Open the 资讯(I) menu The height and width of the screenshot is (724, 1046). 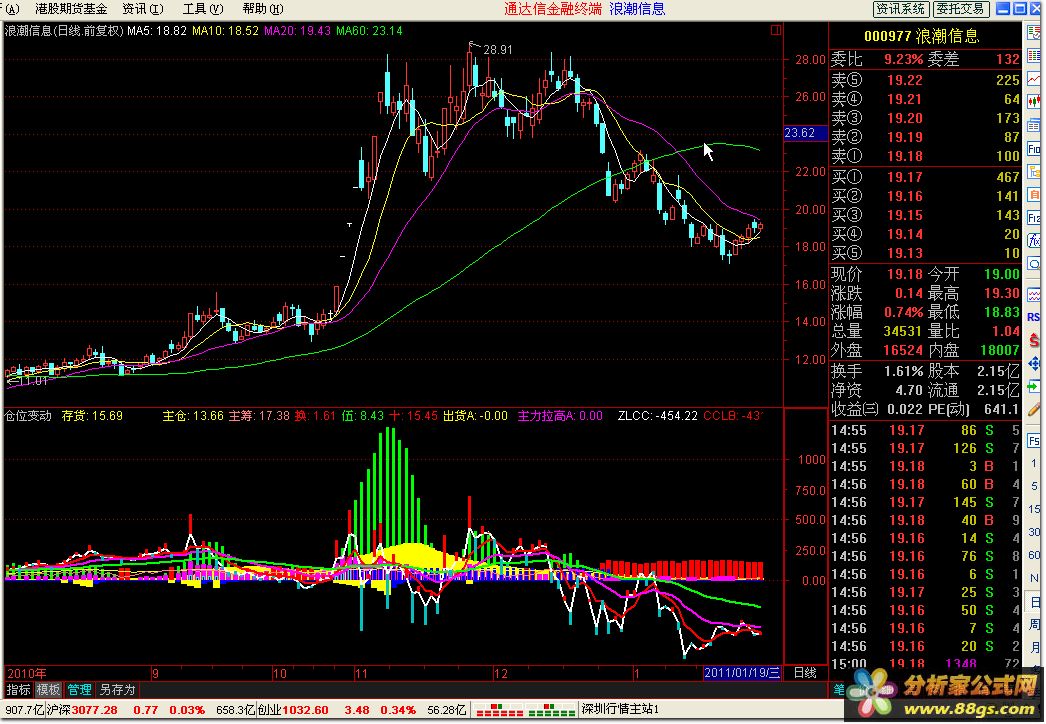[x=142, y=9]
